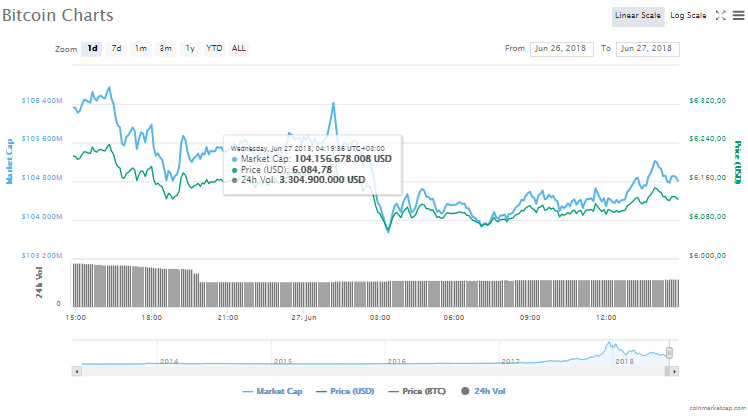This screenshot has height=418, width=748.
Task: Click the tooltip Market Cap value
Action: tap(343, 159)
